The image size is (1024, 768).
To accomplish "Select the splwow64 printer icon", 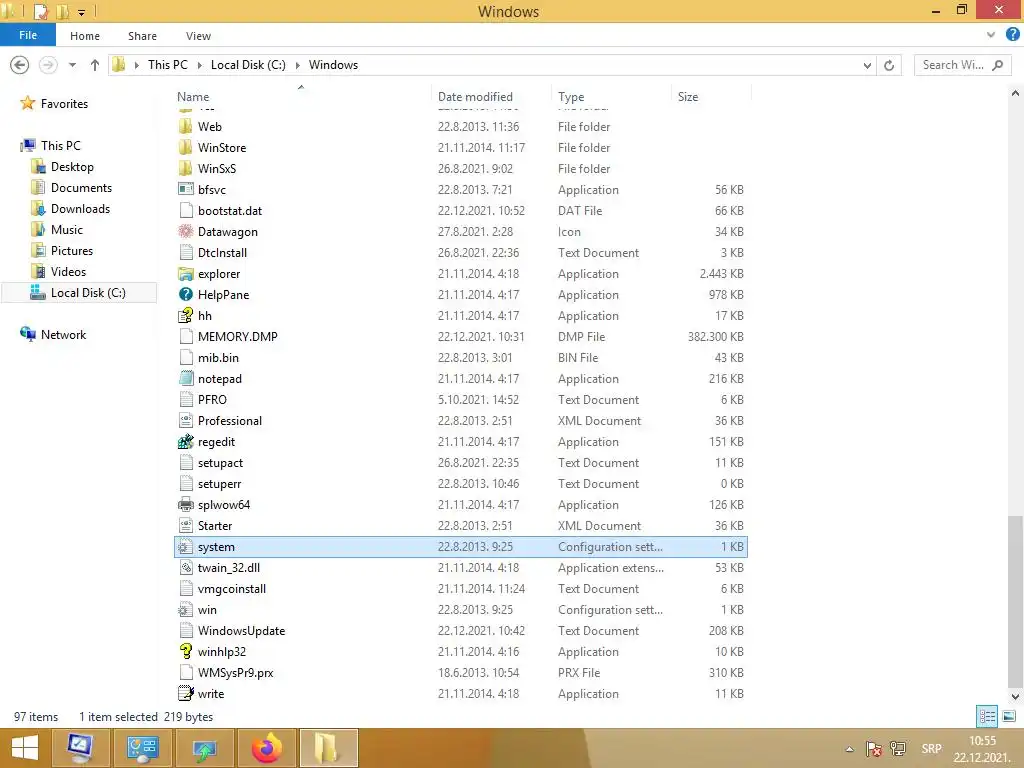I will click(x=186, y=504).
